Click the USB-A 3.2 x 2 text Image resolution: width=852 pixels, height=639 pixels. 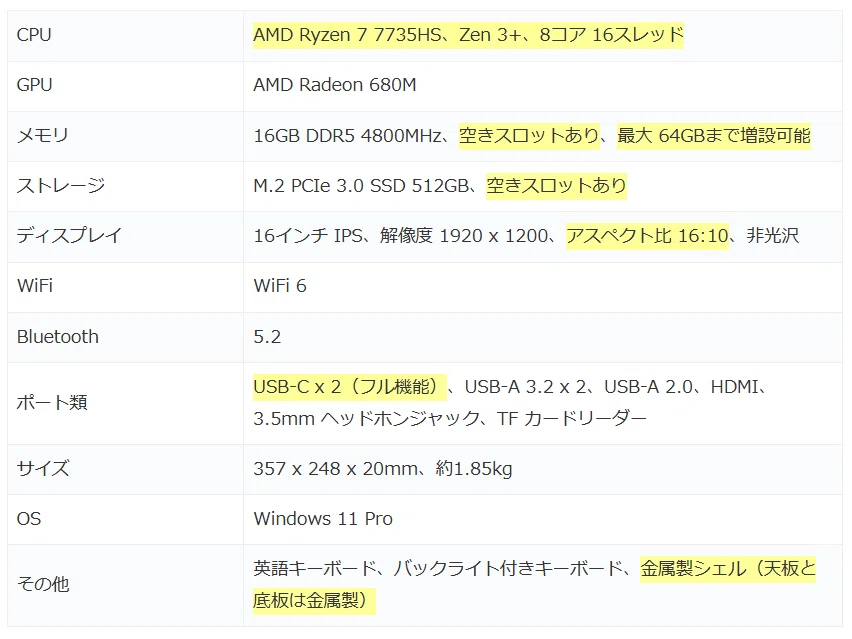point(525,387)
